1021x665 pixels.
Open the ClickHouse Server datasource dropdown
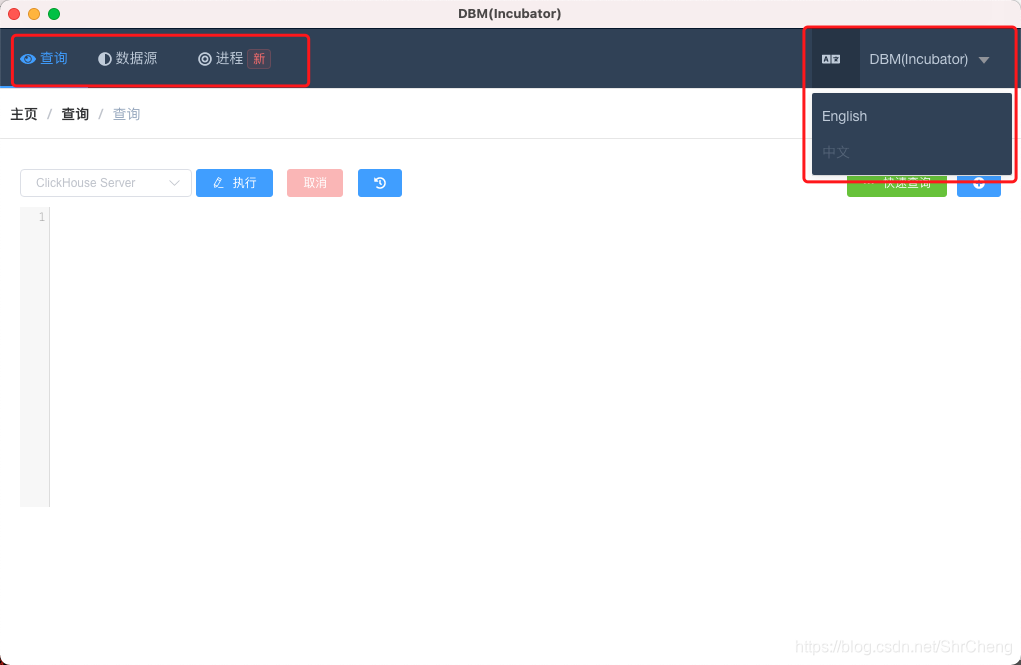pos(105,183)
